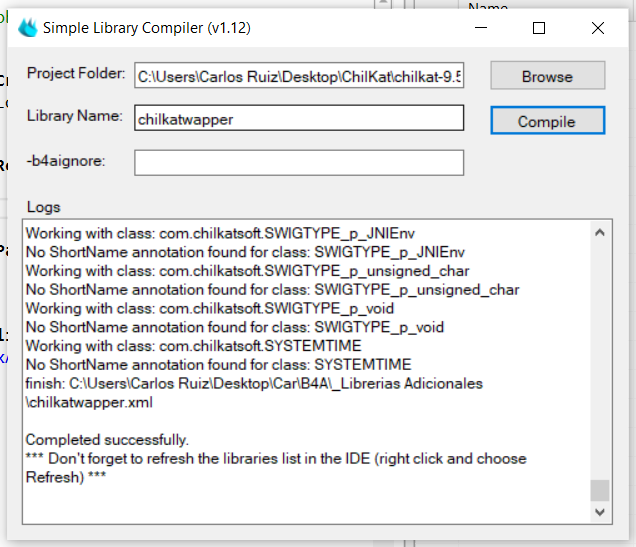The image size is (636, 547).
Task: Click 'Working with class: com.chilkatsoft.SWIGTYPE_p_JNIEnv' log line
Action: click(x=220, y=234)
